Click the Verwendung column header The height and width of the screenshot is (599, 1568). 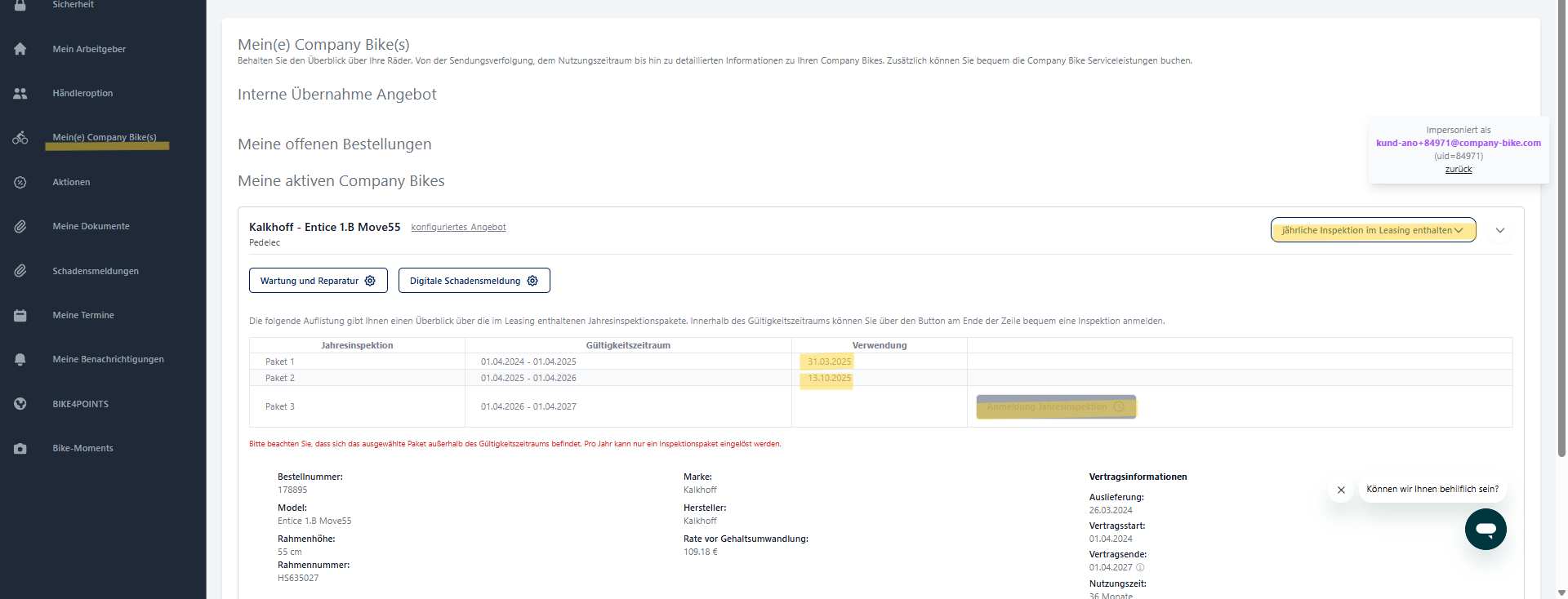point(880,345)
